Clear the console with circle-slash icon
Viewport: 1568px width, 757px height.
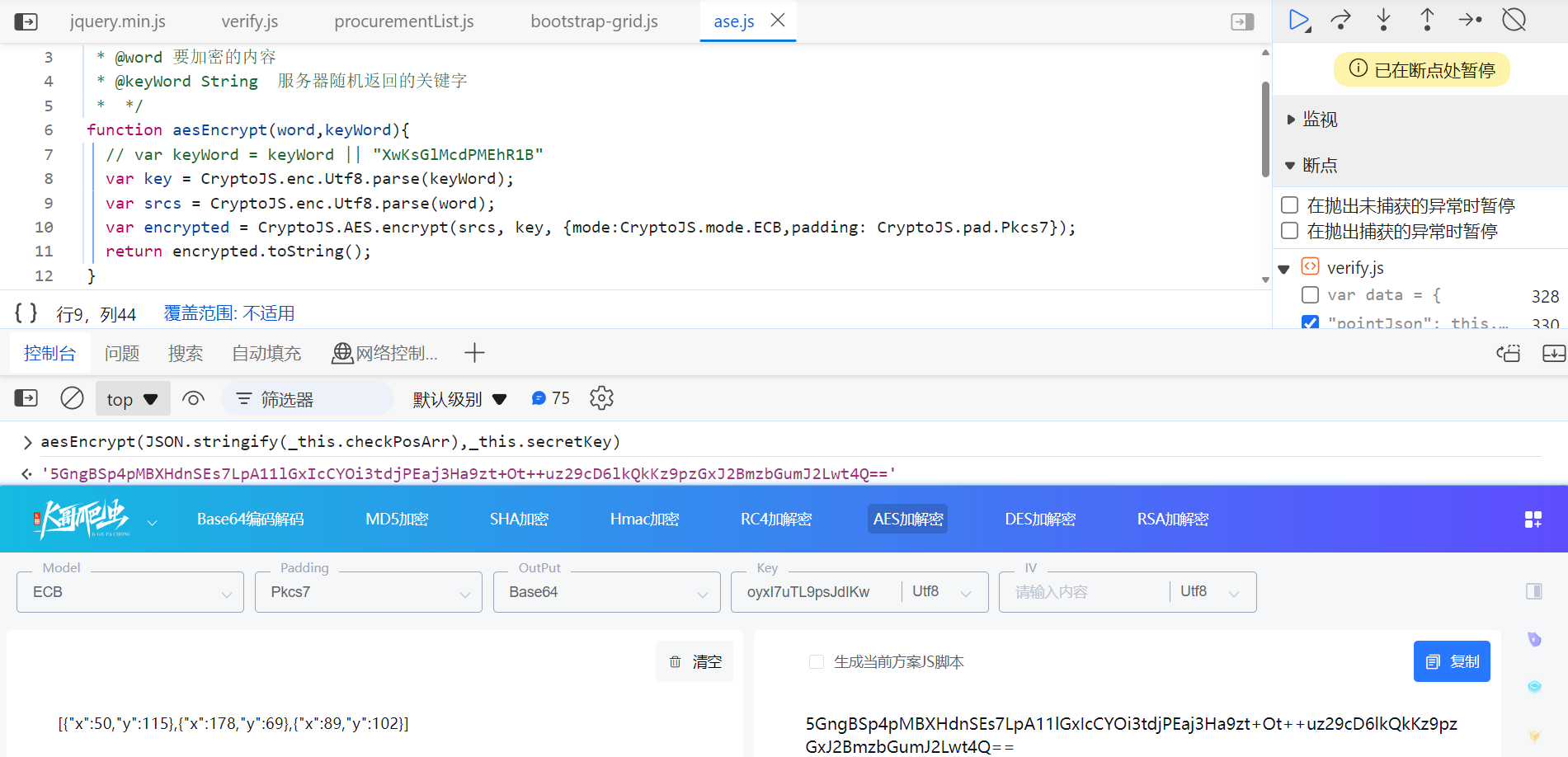tap(73, 398)
